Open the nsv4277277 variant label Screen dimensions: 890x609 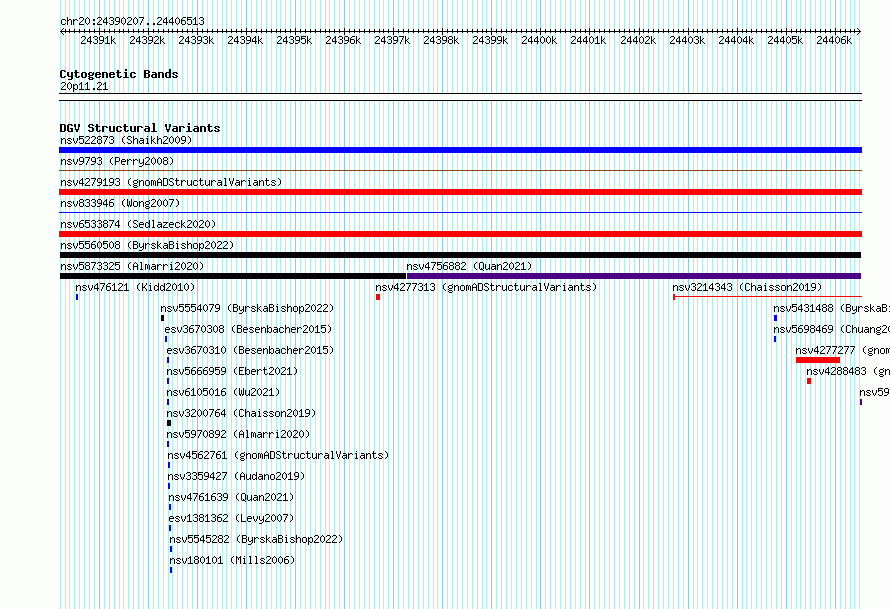(842, 350)
